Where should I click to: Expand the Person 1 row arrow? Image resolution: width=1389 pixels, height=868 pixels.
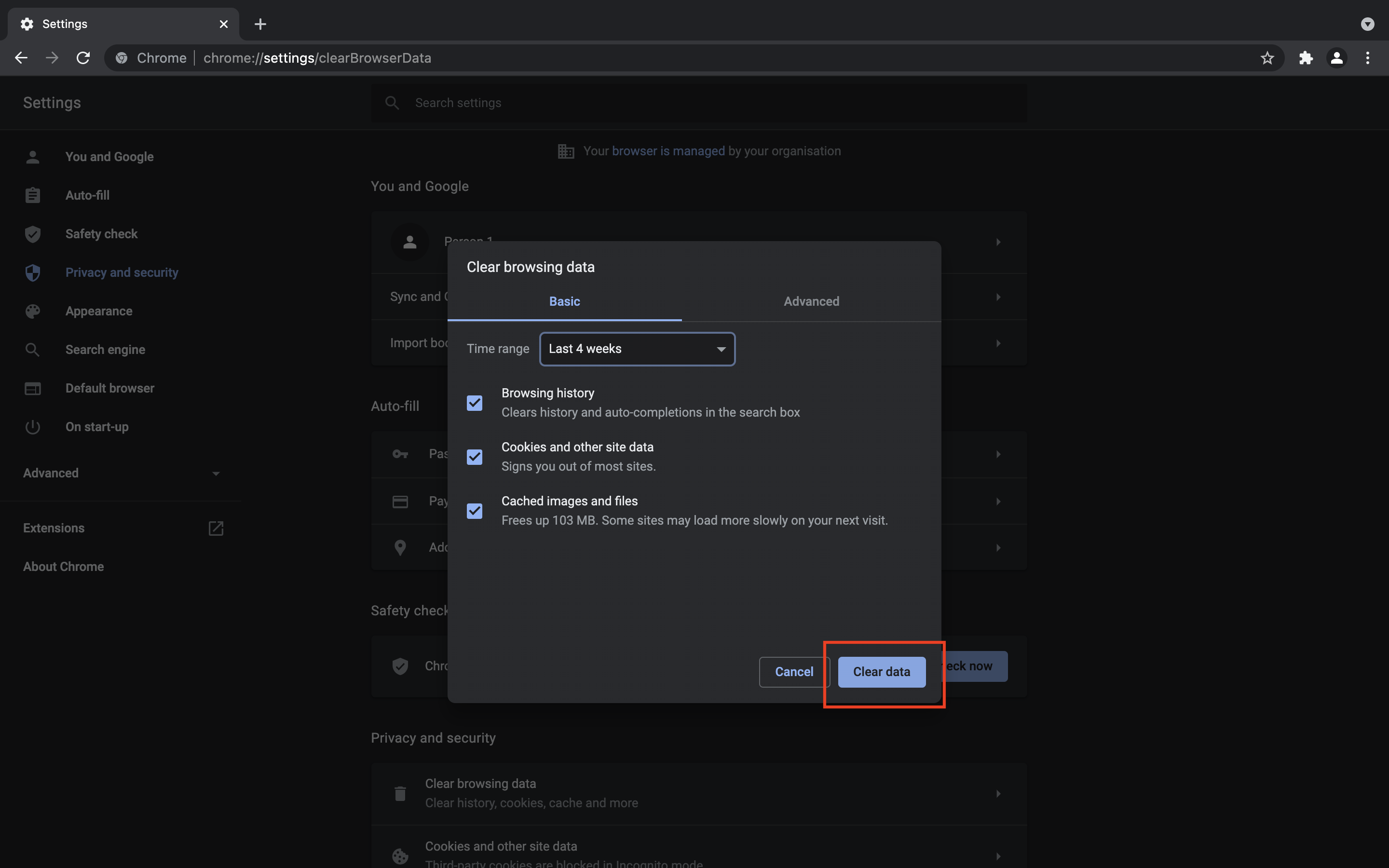tap(998, 242)
